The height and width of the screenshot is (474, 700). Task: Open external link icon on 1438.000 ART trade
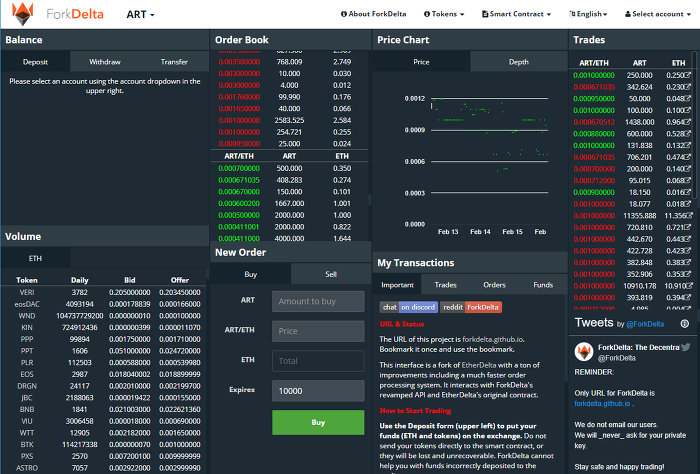688,122
